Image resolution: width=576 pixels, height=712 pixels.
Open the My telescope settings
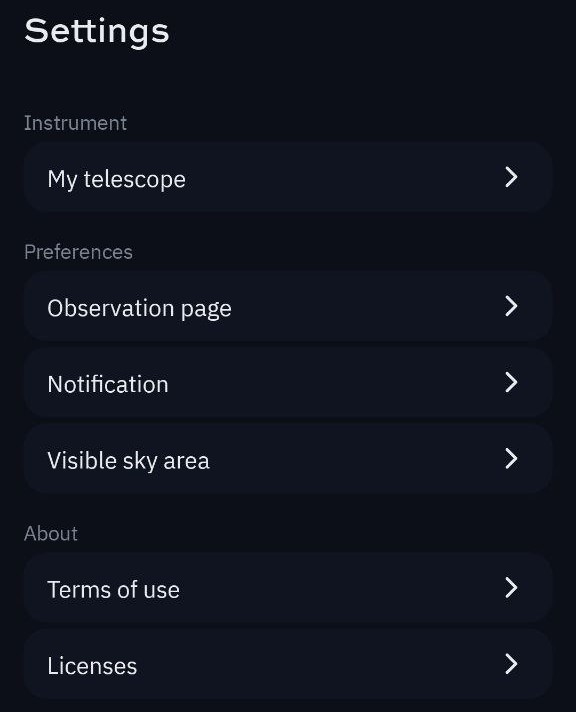pyautogui.click(x=288, y=177)
